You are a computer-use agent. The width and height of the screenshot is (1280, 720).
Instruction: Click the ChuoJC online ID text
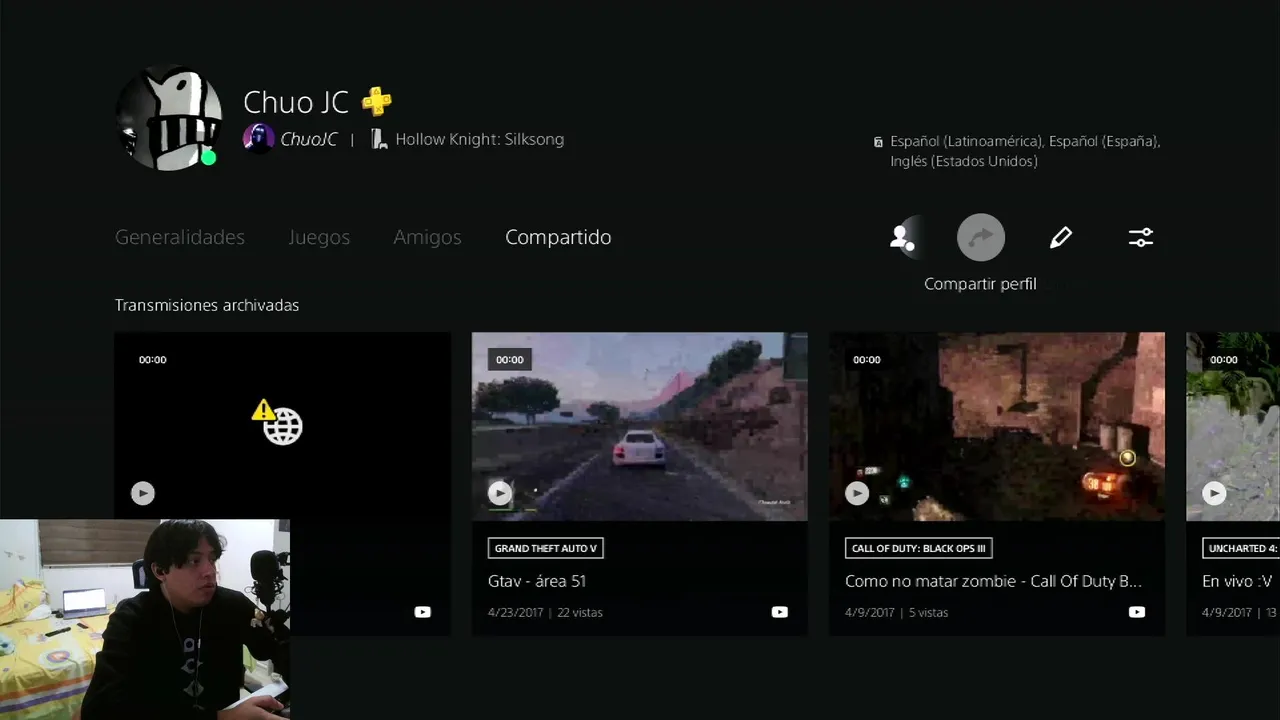click(309, 139)
